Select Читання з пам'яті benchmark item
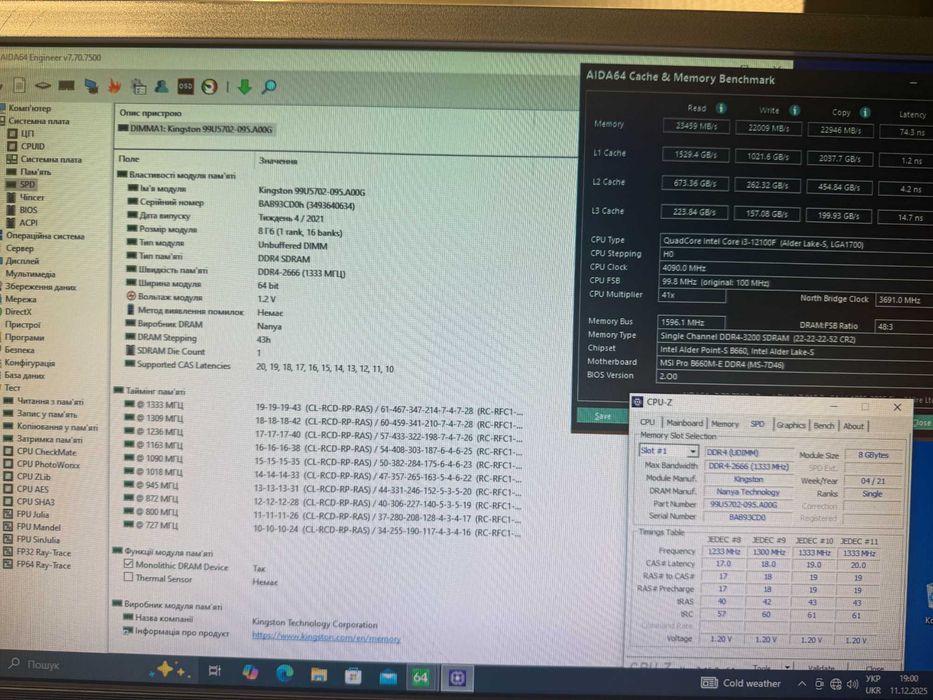This screenshot has width=933, height=700. point(50,401)
